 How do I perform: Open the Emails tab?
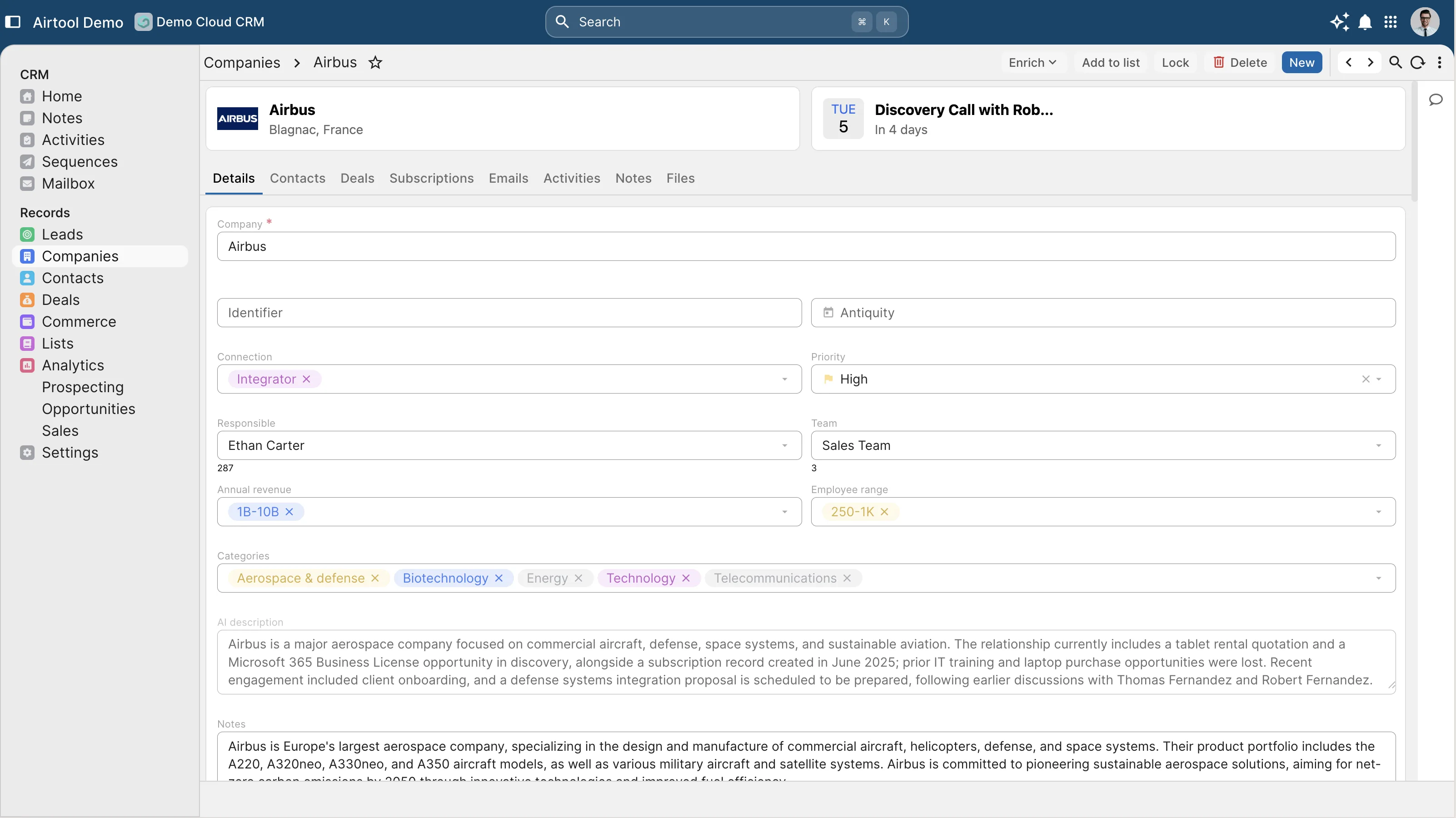point(508,178)
